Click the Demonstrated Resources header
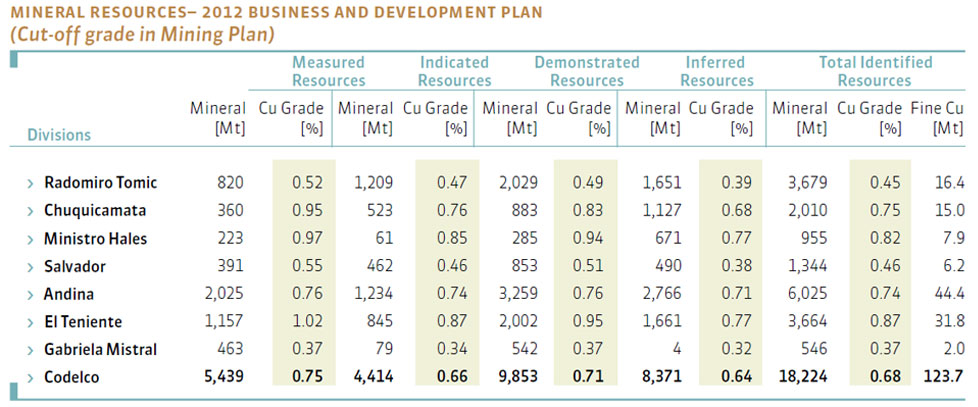The image size is (978, 407). (x=587, y=72)
